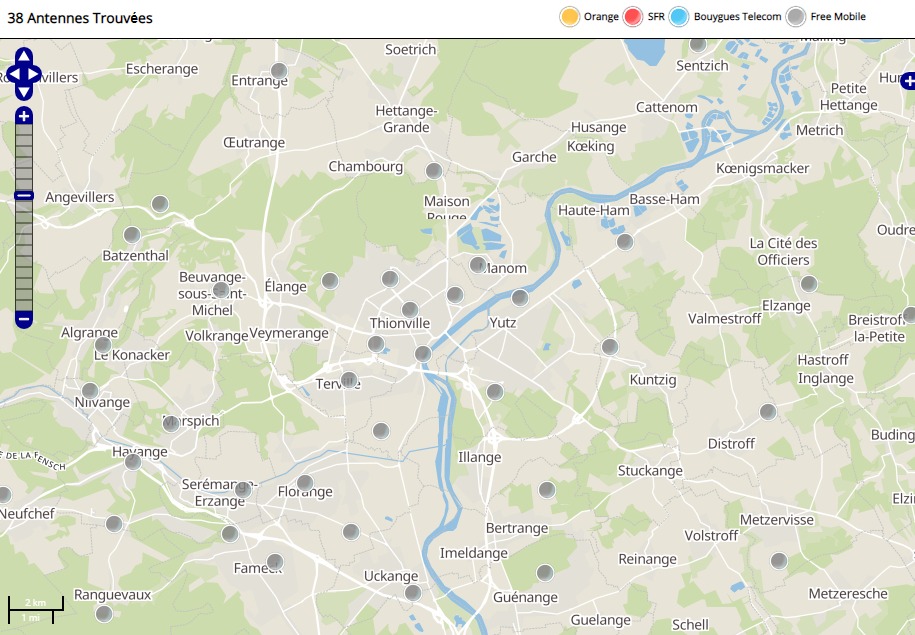Toggle the Orange operator legend circle
Viewport: 915px width, 635px height.
click(x=569, y=17)
